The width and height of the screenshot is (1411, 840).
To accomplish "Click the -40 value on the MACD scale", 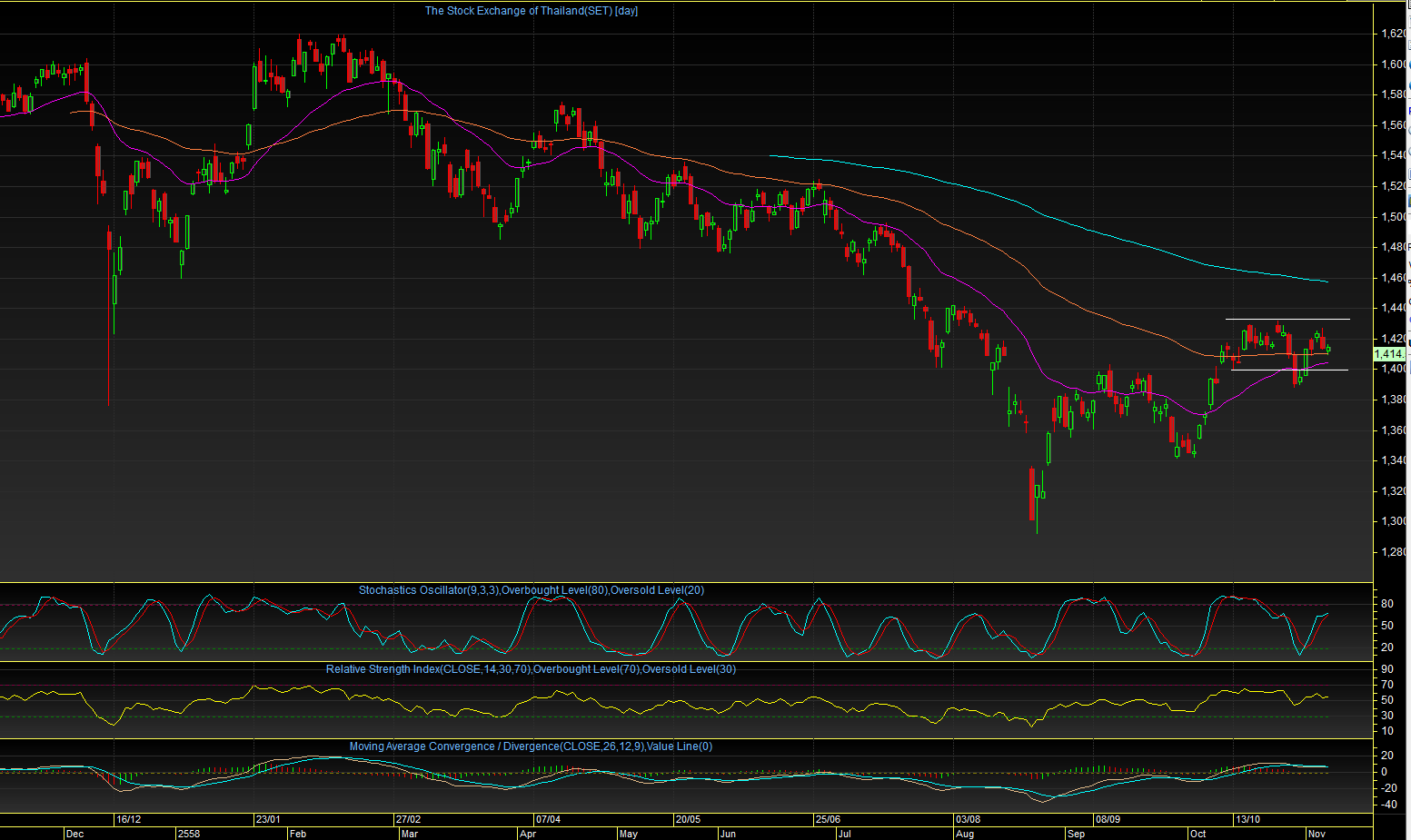I will tap(1389, 805).
